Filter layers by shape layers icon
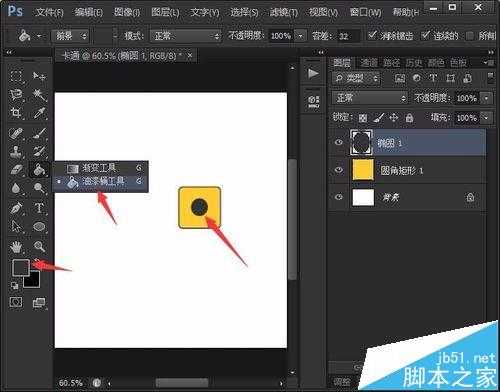Viewport: 500px width, 392px height. (x=450, y=78)
